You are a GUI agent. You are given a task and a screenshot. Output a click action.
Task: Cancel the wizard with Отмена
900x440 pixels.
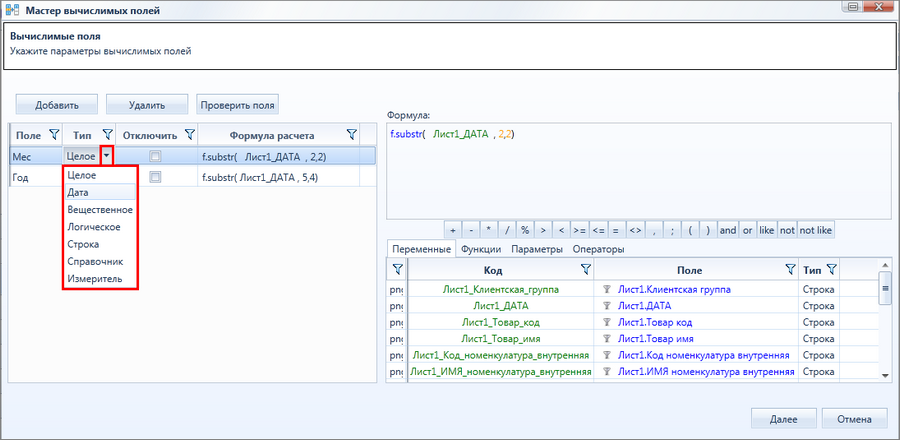click(x=855, y=419)
